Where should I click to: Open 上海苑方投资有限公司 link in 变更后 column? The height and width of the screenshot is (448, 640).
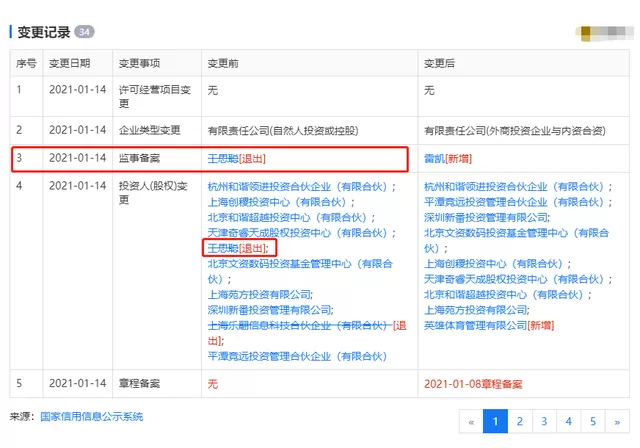(x=477, y=310)
